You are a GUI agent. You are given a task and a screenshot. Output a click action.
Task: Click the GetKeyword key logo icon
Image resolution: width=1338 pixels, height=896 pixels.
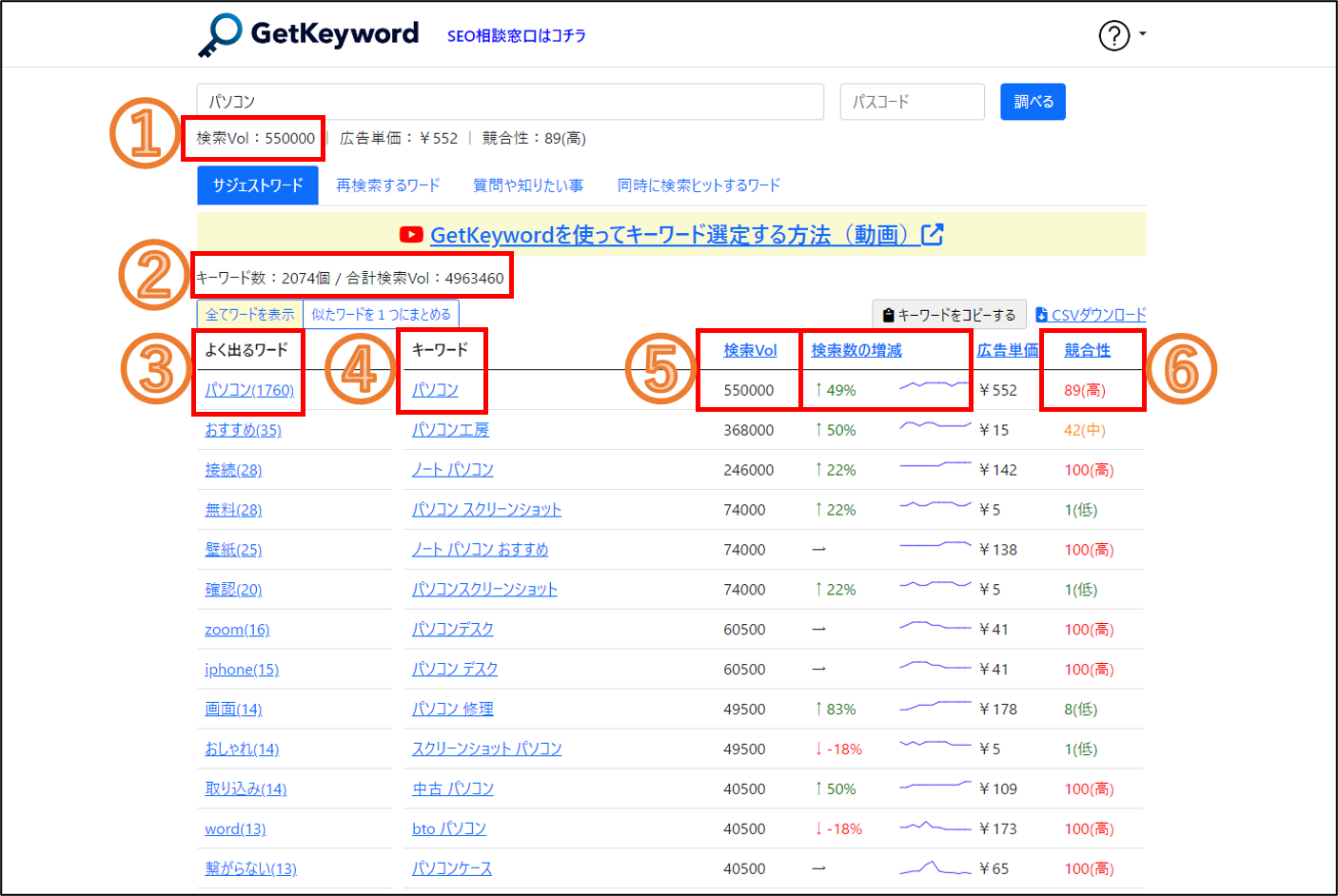coord(221,35)
